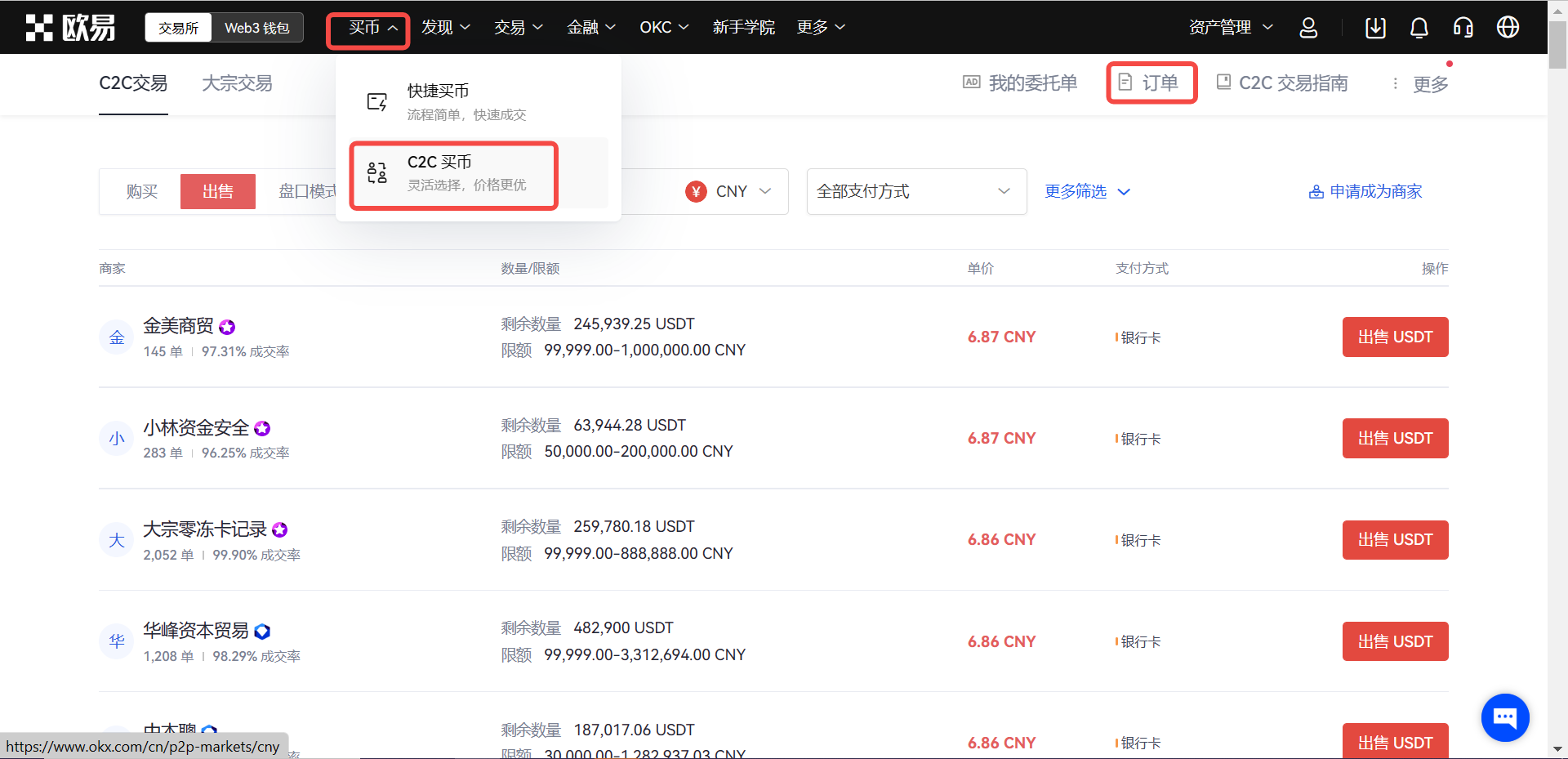Sell USDT to 华峰资本贸易
Screen dimensions: 1568x759
[1395, 641]
